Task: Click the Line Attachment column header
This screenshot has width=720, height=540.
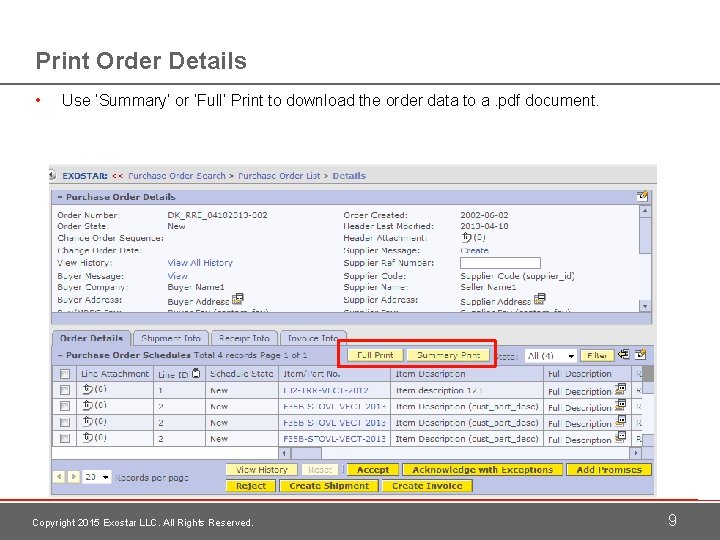Action: (x=115, y=374)
